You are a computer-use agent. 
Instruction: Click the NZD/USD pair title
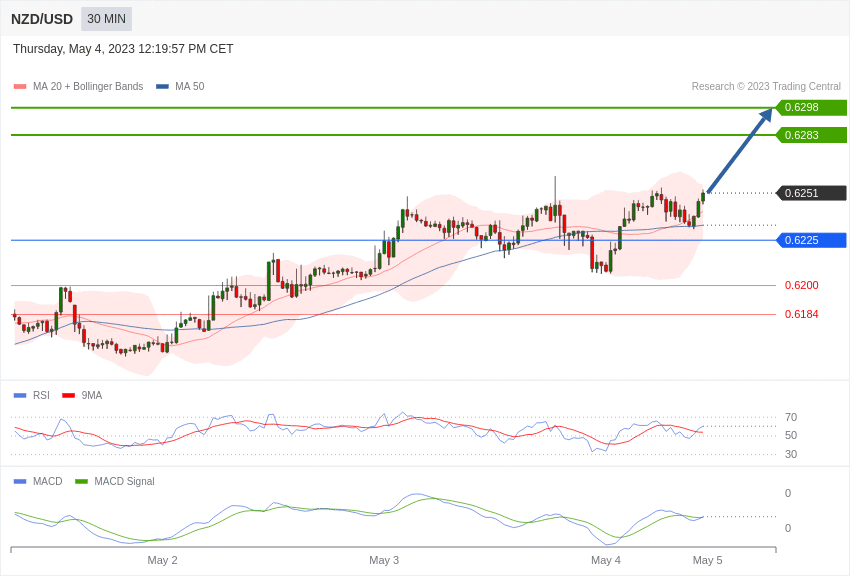point(42,19)
